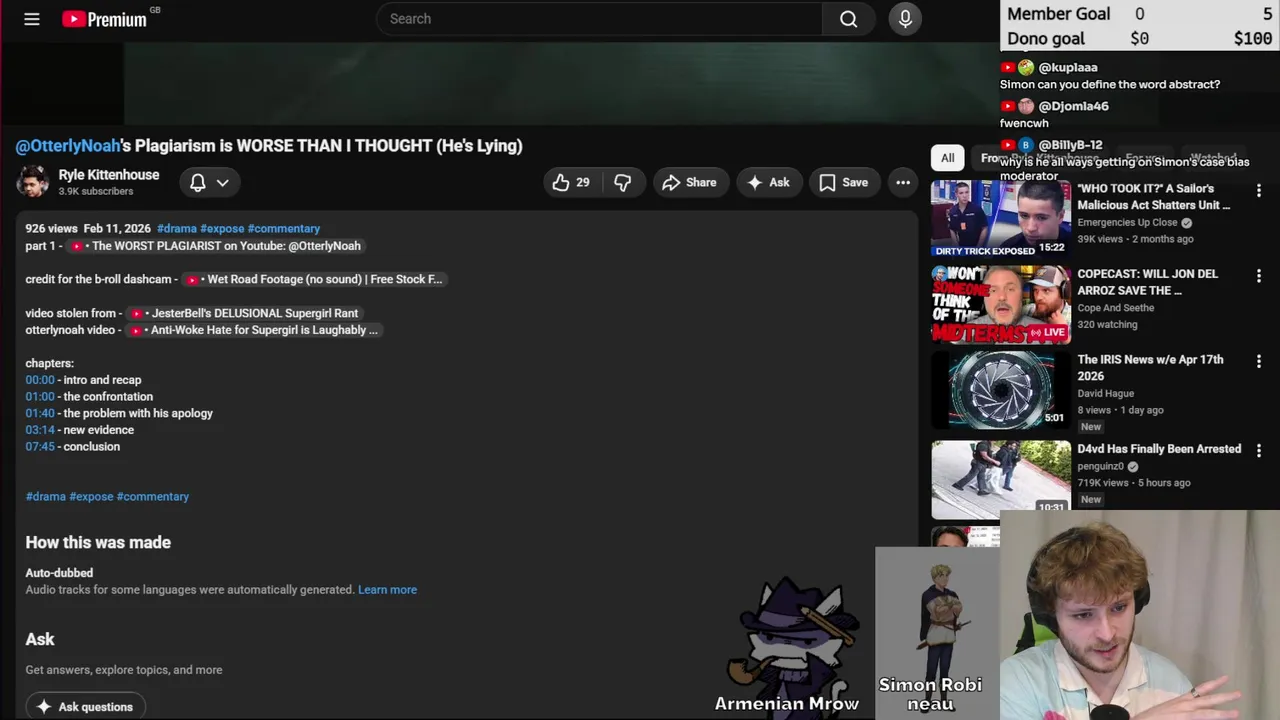Open #expose hashtag near view count
Image resolution: width=1280 pixels, height=720 pixels.
coord(222,228)
